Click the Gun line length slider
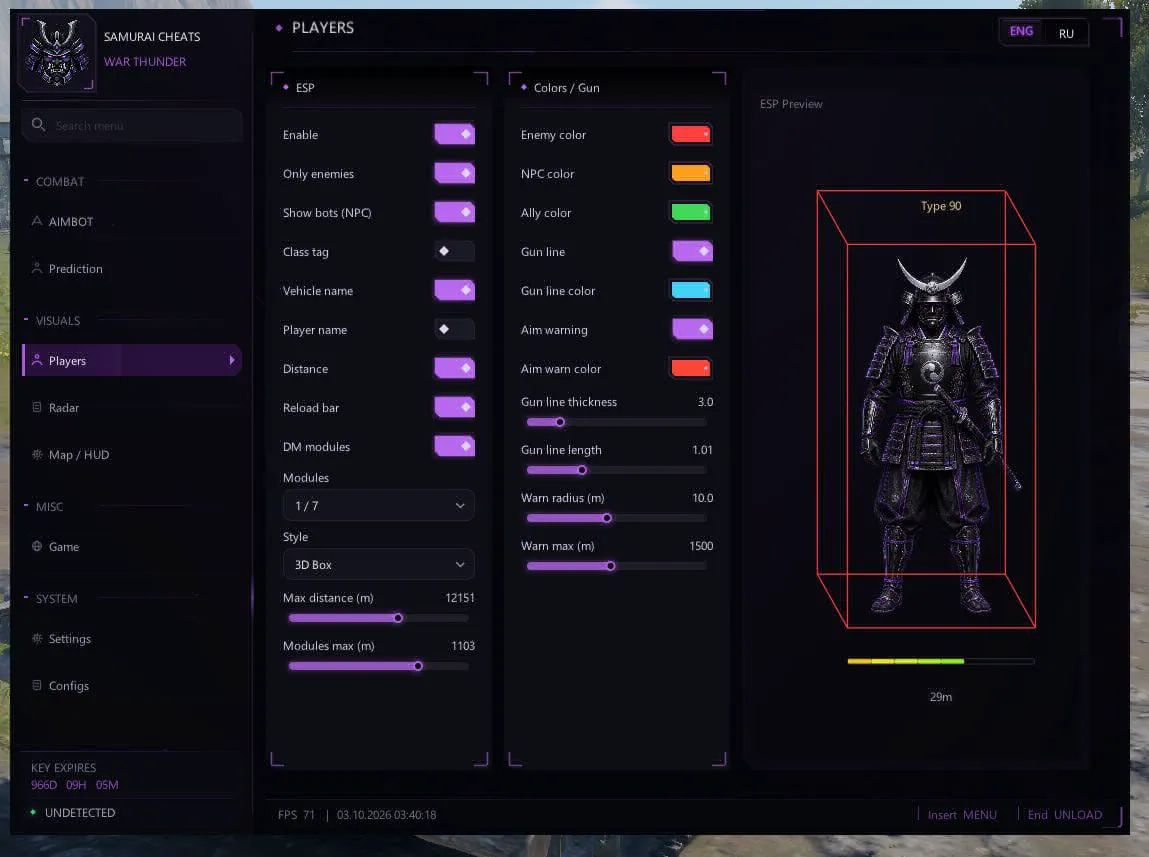Screen dimensions: 1149x857 coord(617,470)
